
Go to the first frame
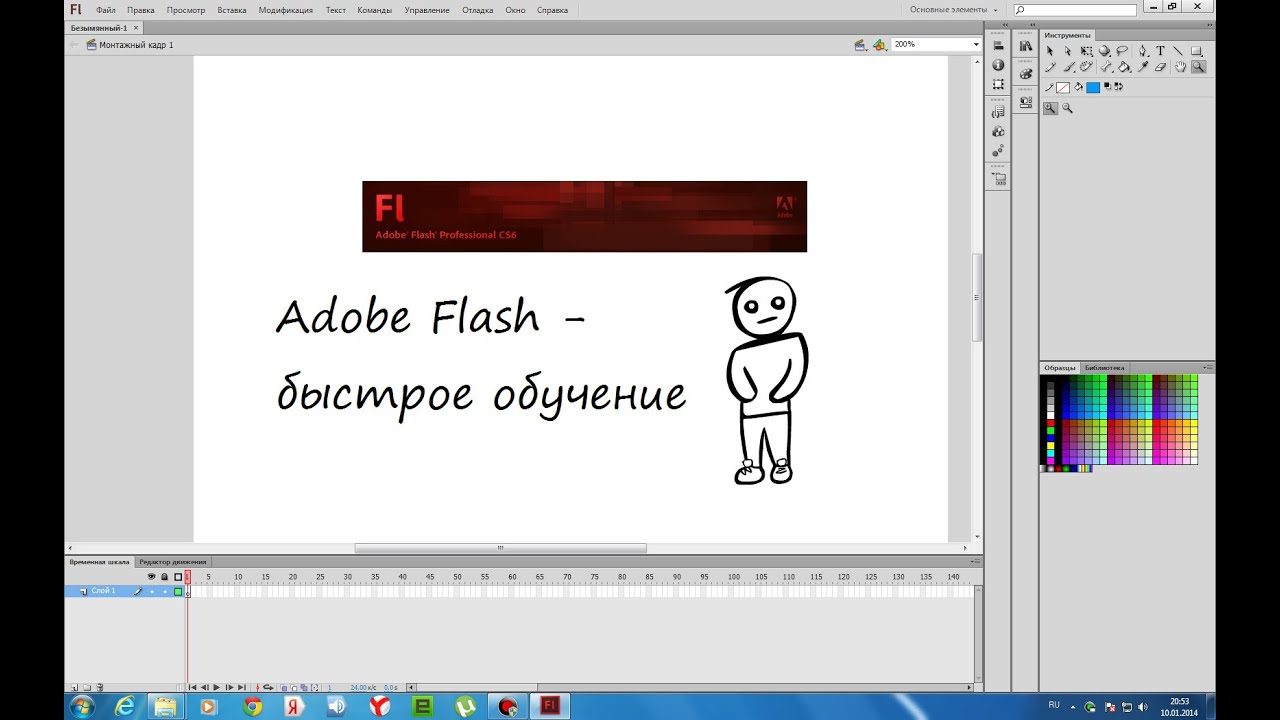pyautogui.click(x=192, y=687)
